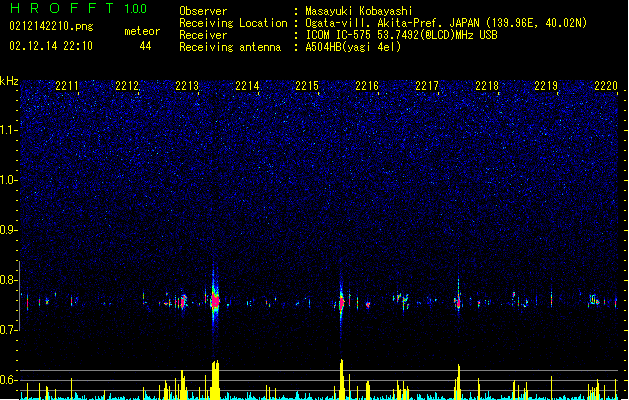Click the 0.7 kHz axis label
This screenshot has width=629, height=400.
(8, 330)
